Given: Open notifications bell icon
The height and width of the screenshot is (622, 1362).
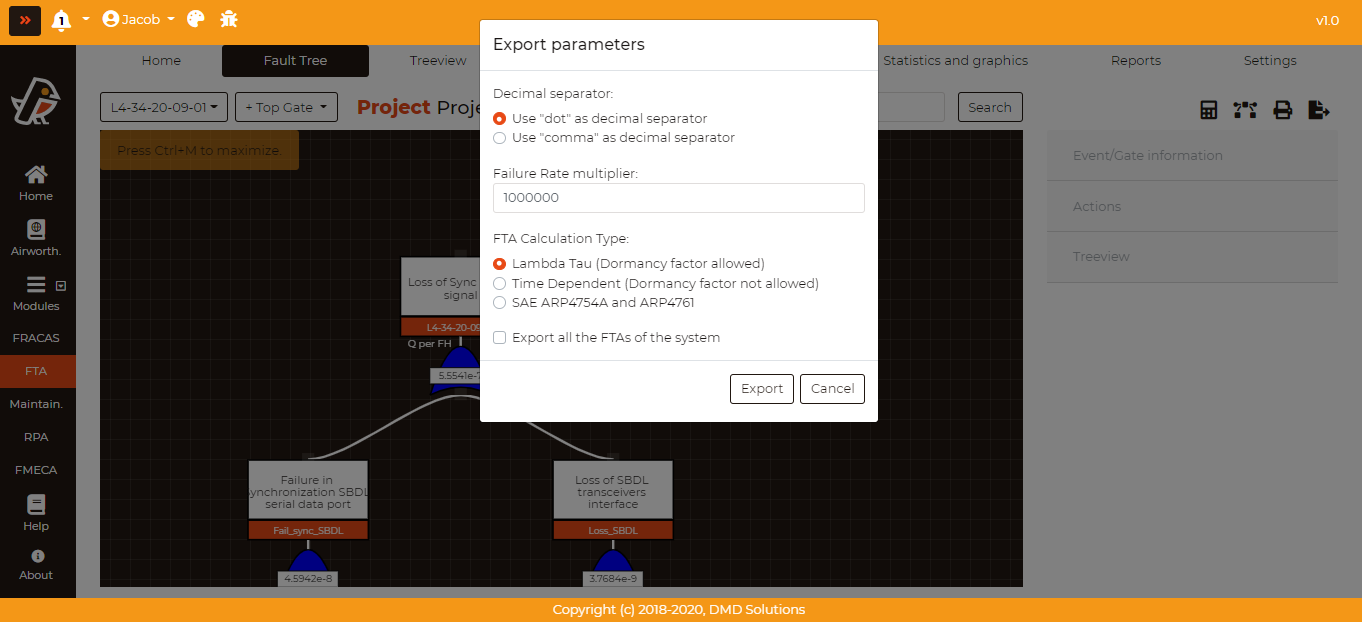Looking at the screenshot, I should pos(62,20).
